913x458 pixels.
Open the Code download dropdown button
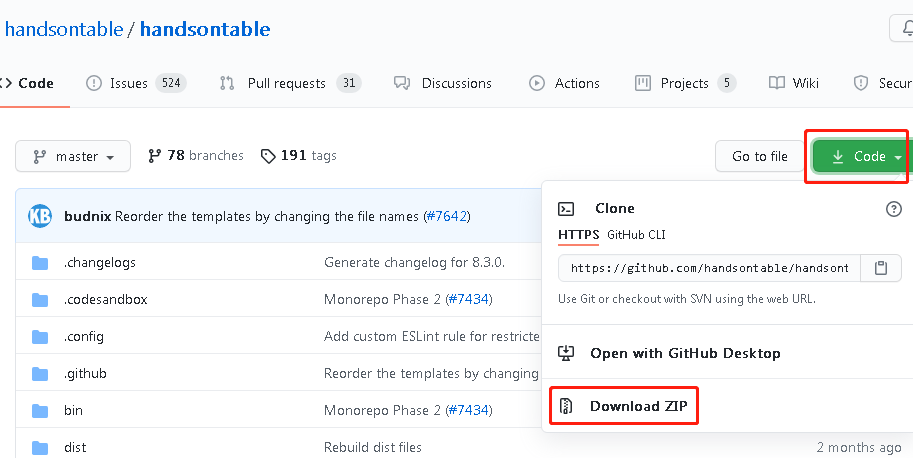[x=861, y=156]
